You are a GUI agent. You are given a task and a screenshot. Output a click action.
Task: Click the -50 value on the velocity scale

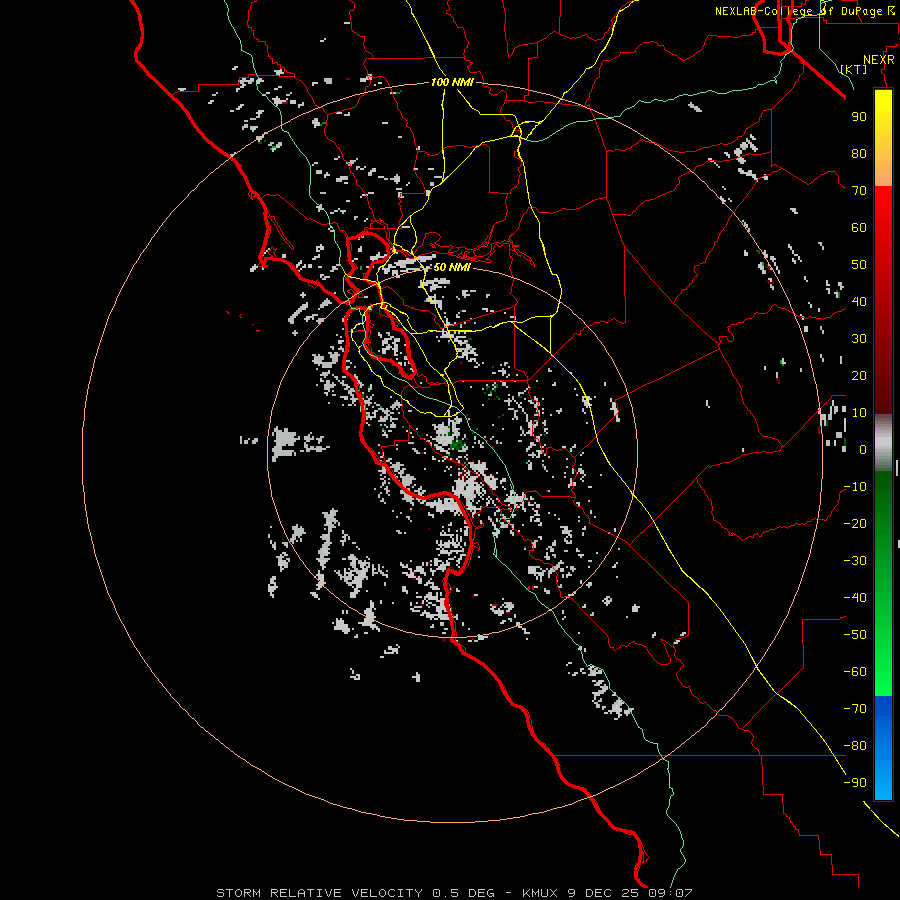coord(855,635)
